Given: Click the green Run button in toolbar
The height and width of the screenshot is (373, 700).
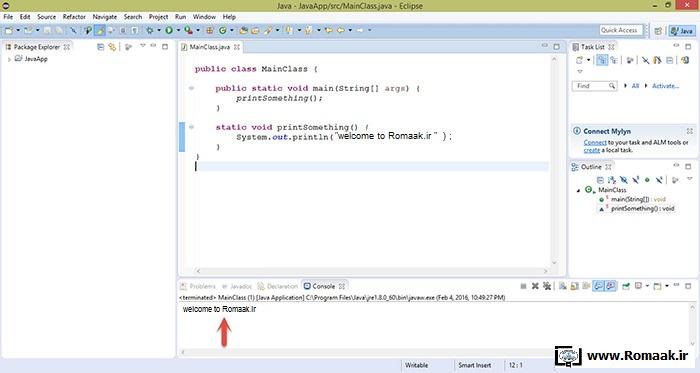Looking at the screenshot, I should (169, 30).
